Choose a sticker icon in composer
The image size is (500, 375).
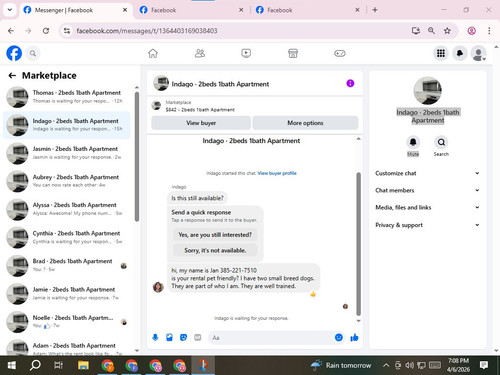(x=183, y=338)
